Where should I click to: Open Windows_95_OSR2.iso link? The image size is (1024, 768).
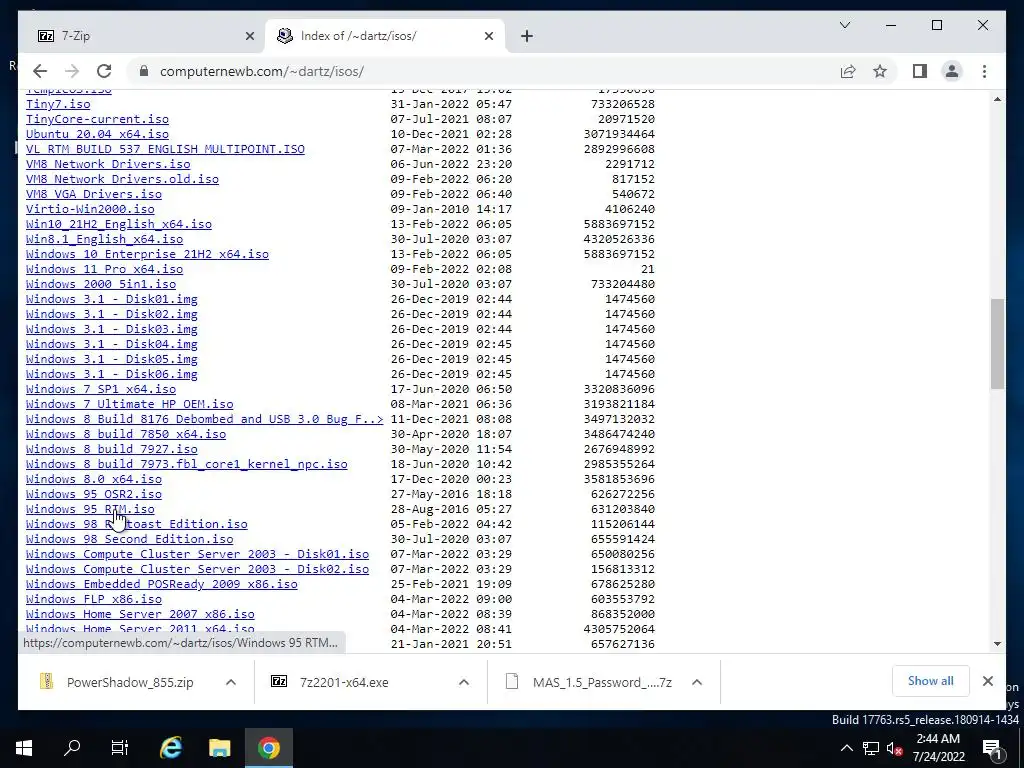94,494
